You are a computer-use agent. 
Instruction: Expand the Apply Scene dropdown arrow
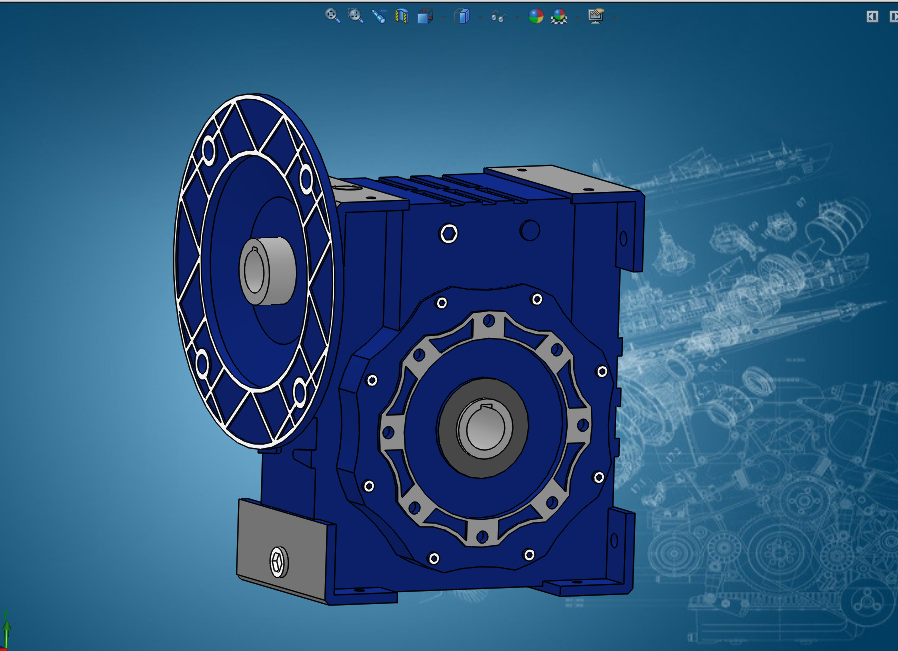click(577, 17)
